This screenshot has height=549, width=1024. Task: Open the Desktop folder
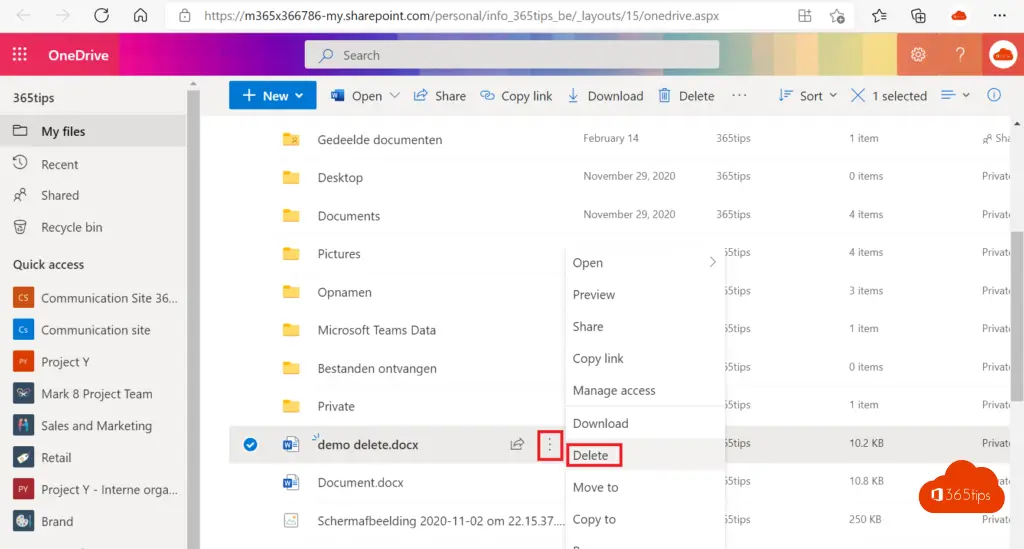tap(340, 178)
